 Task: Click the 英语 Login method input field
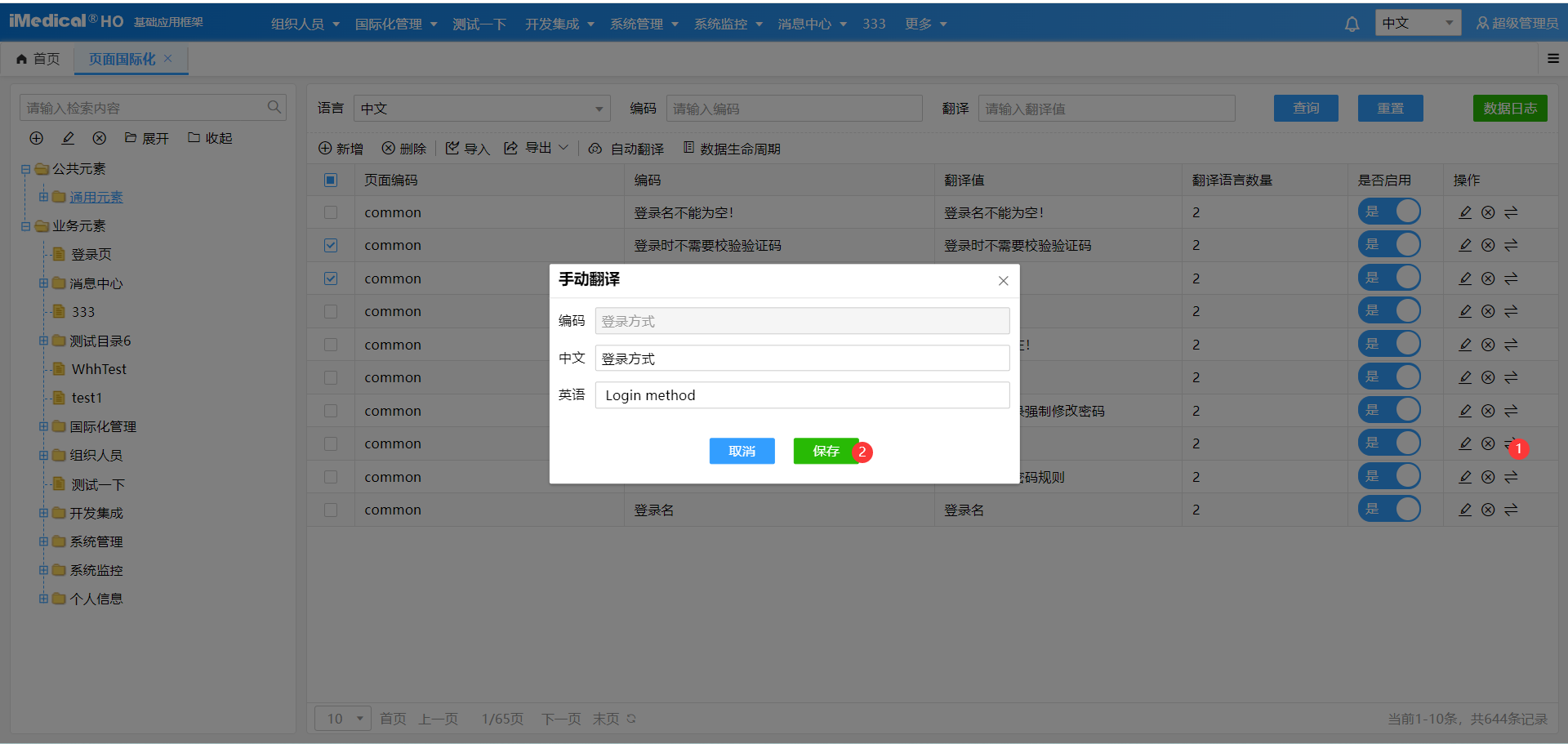click(802, 395)
